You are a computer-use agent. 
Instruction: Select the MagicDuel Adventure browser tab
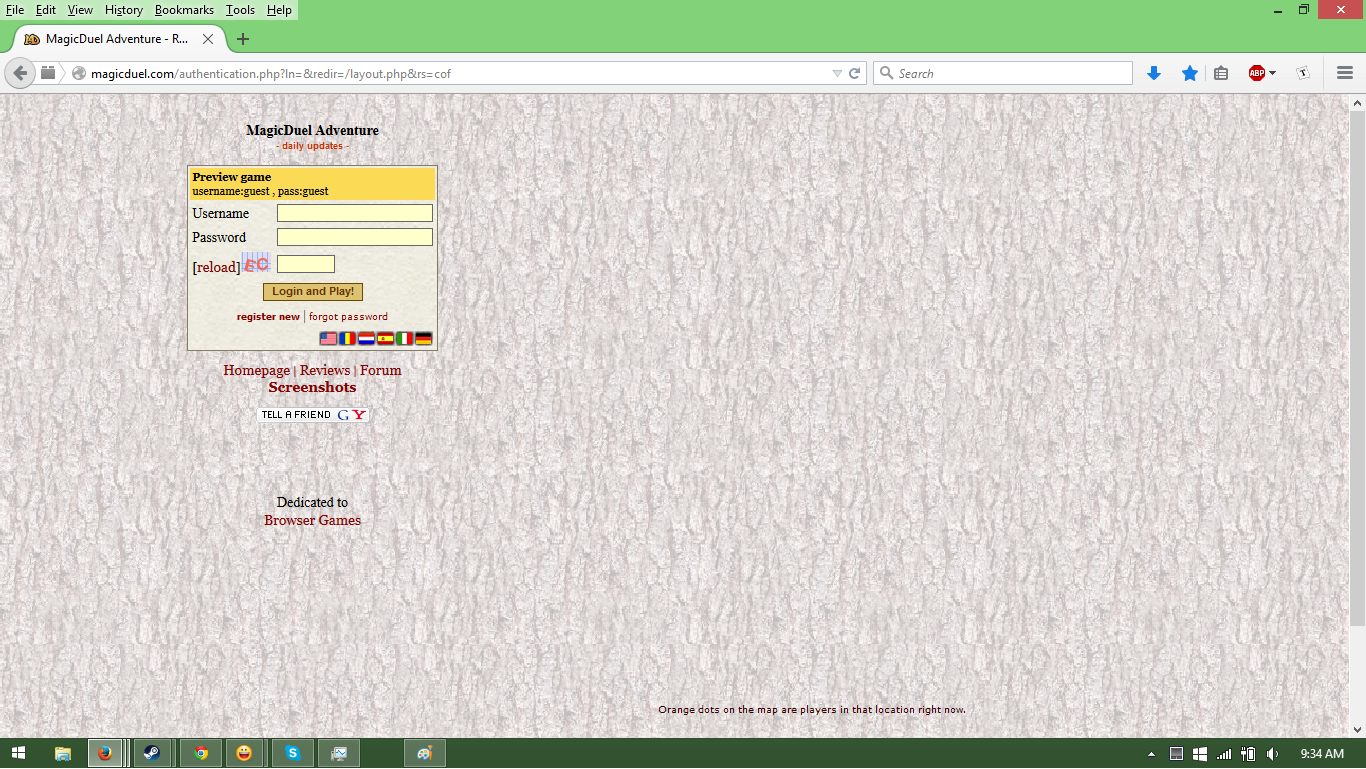pos(118,39)
